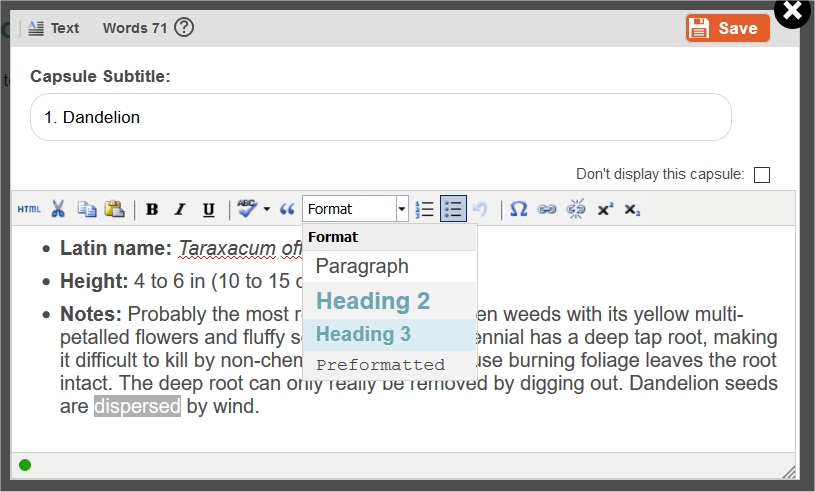Check Don't display this capsule

tap(762, 175)
